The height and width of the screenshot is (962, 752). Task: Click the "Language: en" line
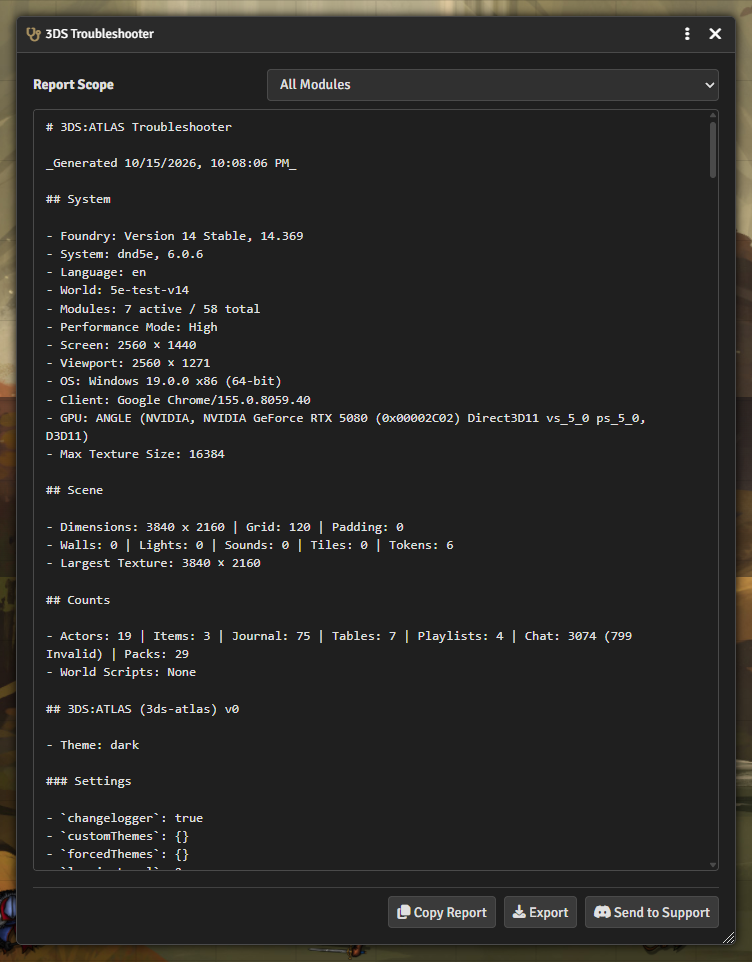tap(96, 272)
